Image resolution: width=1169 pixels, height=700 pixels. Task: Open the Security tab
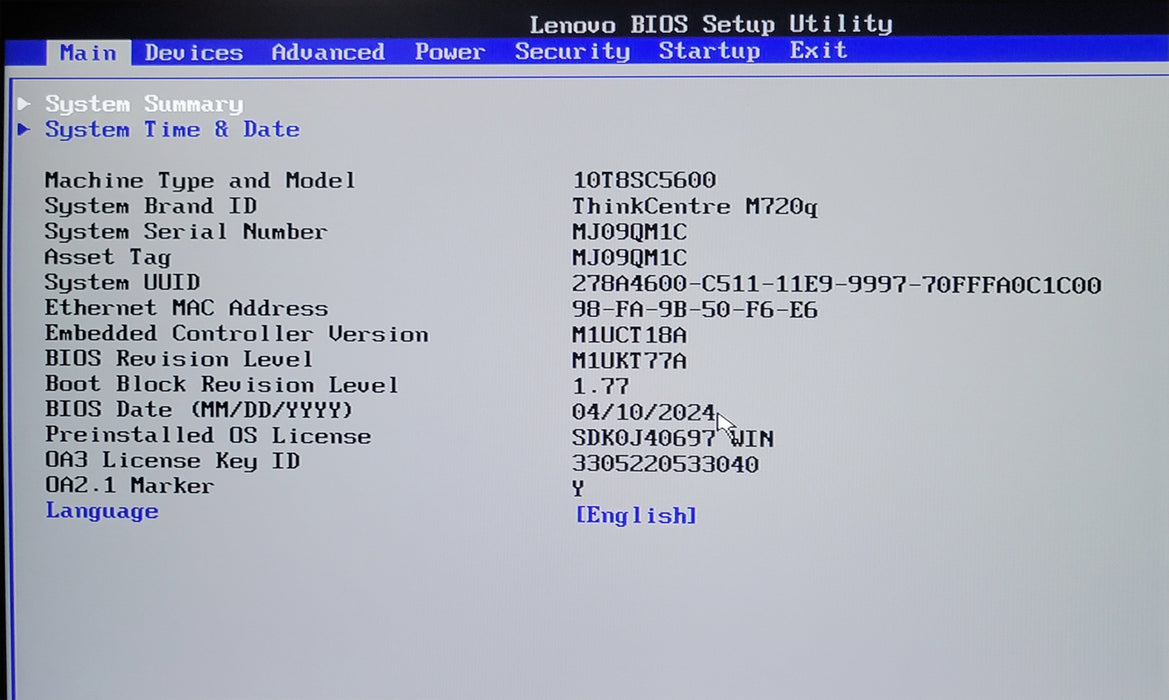[572, 51]
